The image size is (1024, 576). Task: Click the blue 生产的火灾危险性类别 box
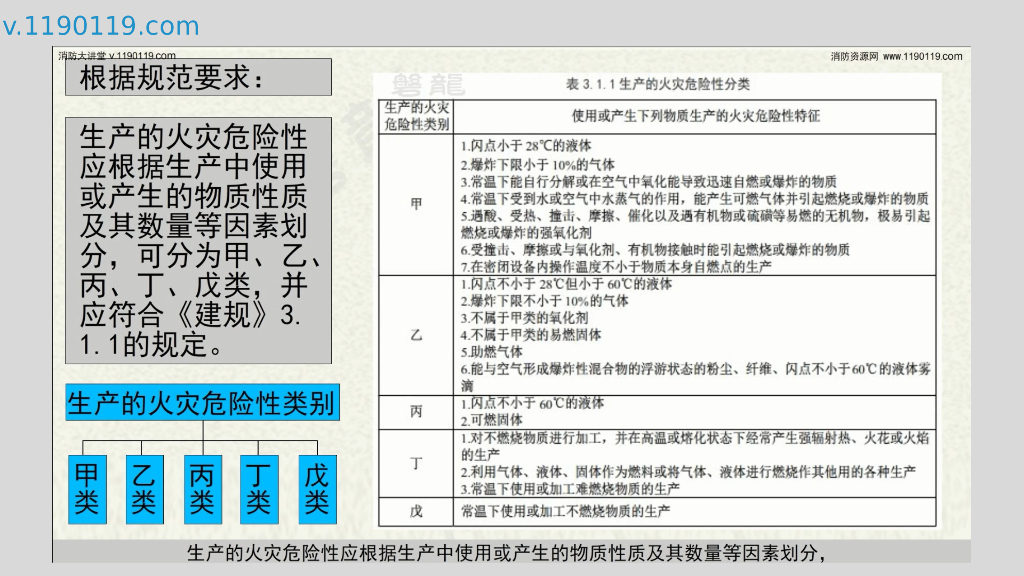pos(202,402)
